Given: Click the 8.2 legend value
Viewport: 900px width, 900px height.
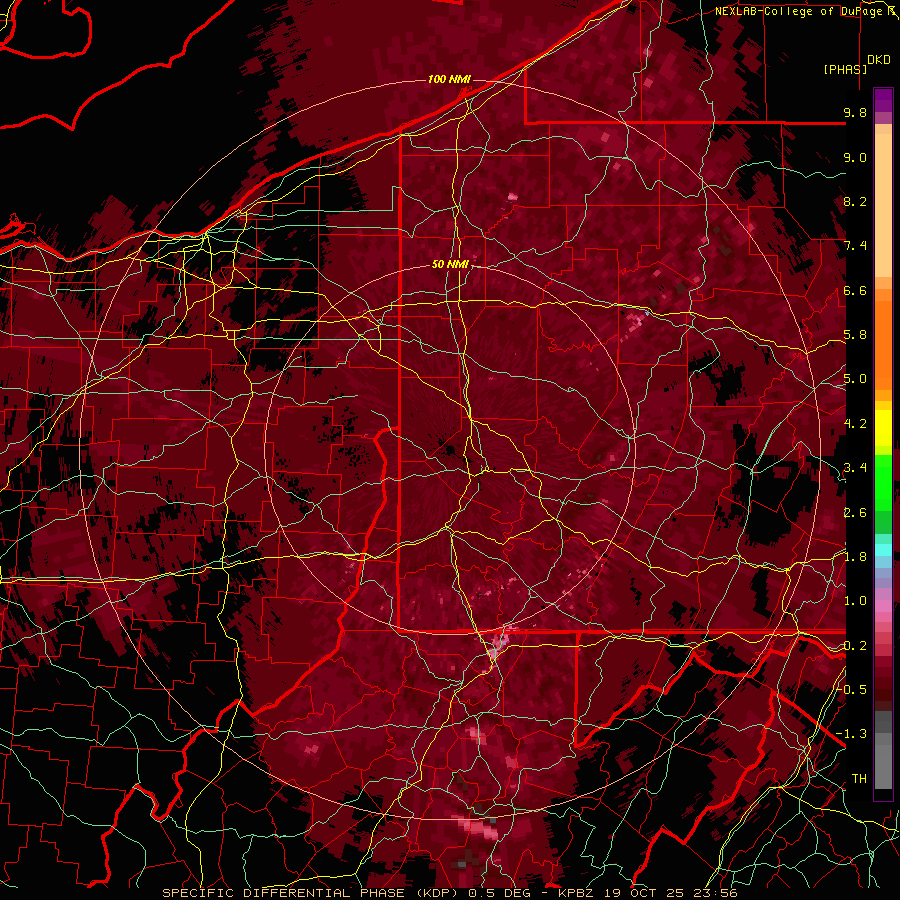Looking at the screenshot, I should 855,201.
